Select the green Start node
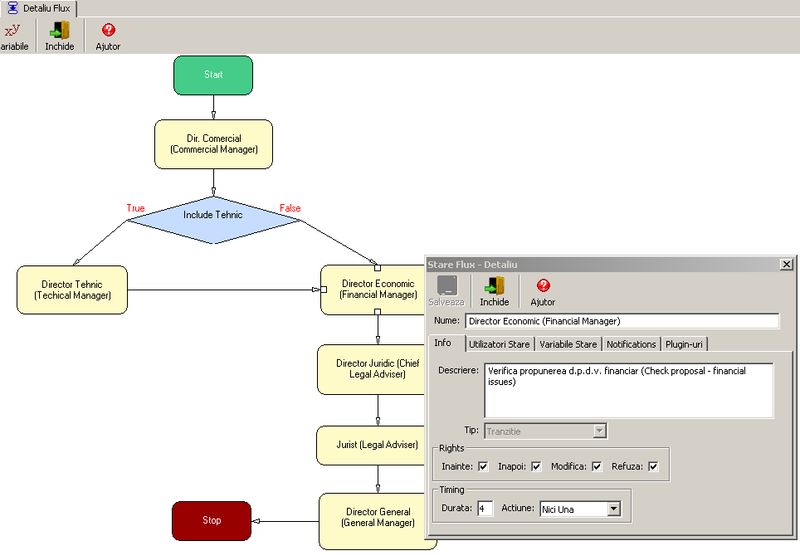800x555 pixels. pyautogui.click(x=213, y=75)
